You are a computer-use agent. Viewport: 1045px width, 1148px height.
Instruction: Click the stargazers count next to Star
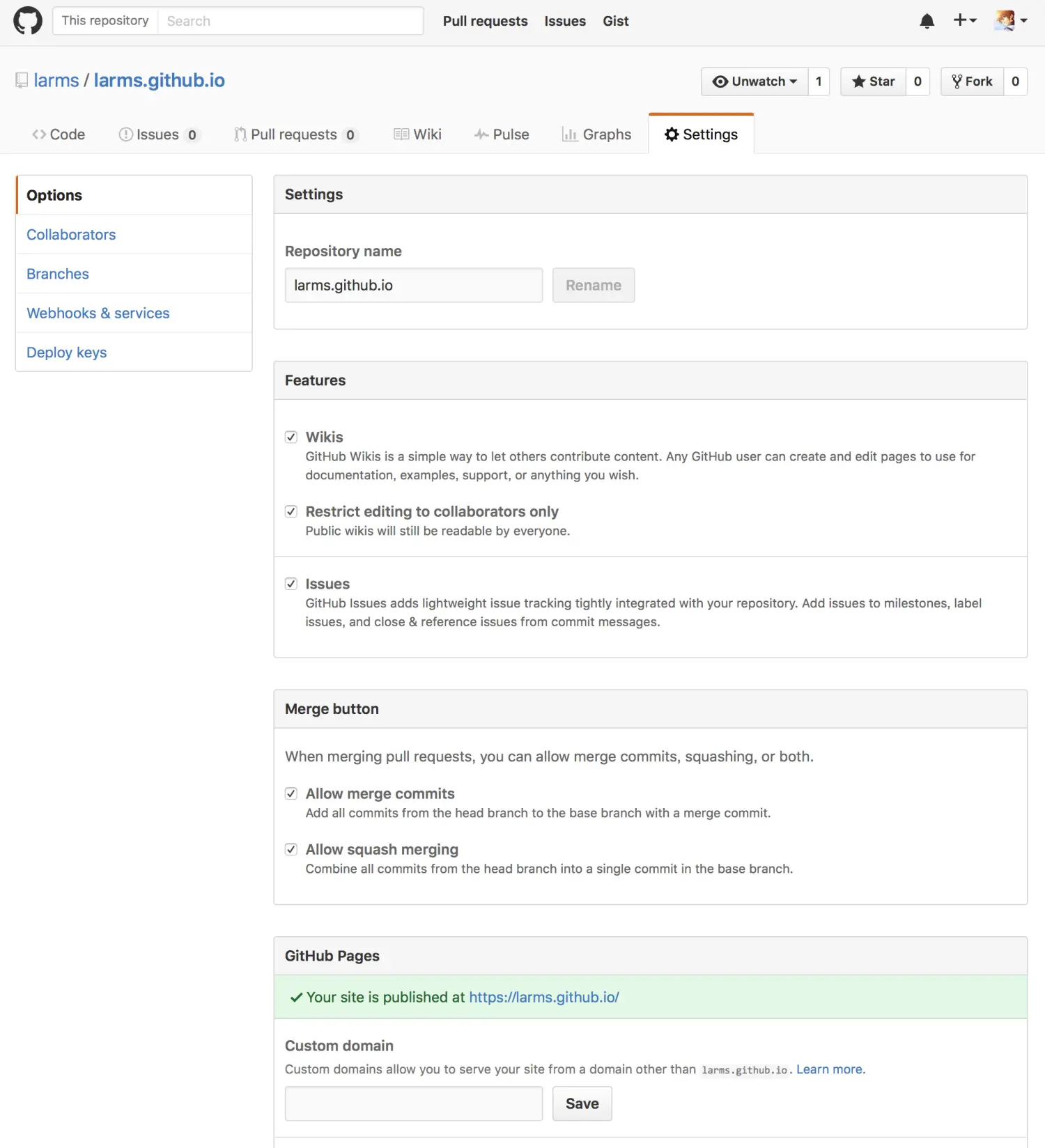pyautogui.click(x=918, y=82)
